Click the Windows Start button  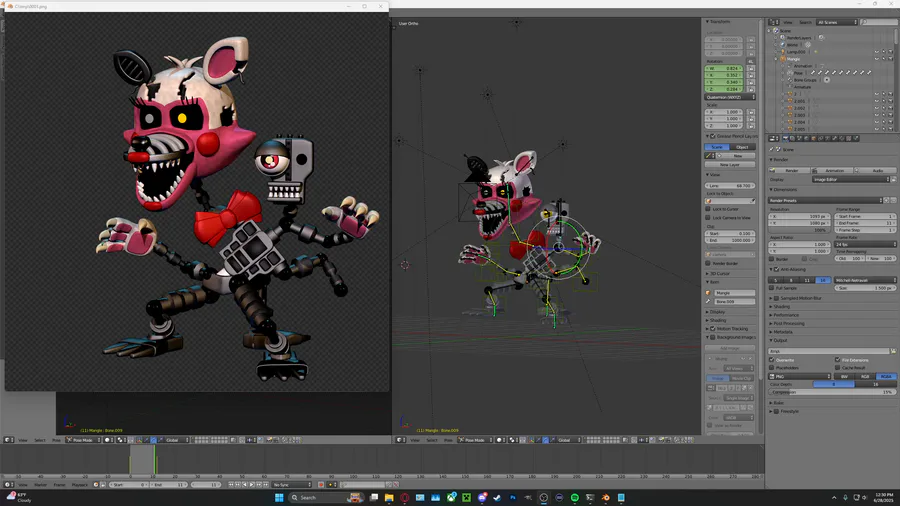pyautogui.click(x=279, y=497)
